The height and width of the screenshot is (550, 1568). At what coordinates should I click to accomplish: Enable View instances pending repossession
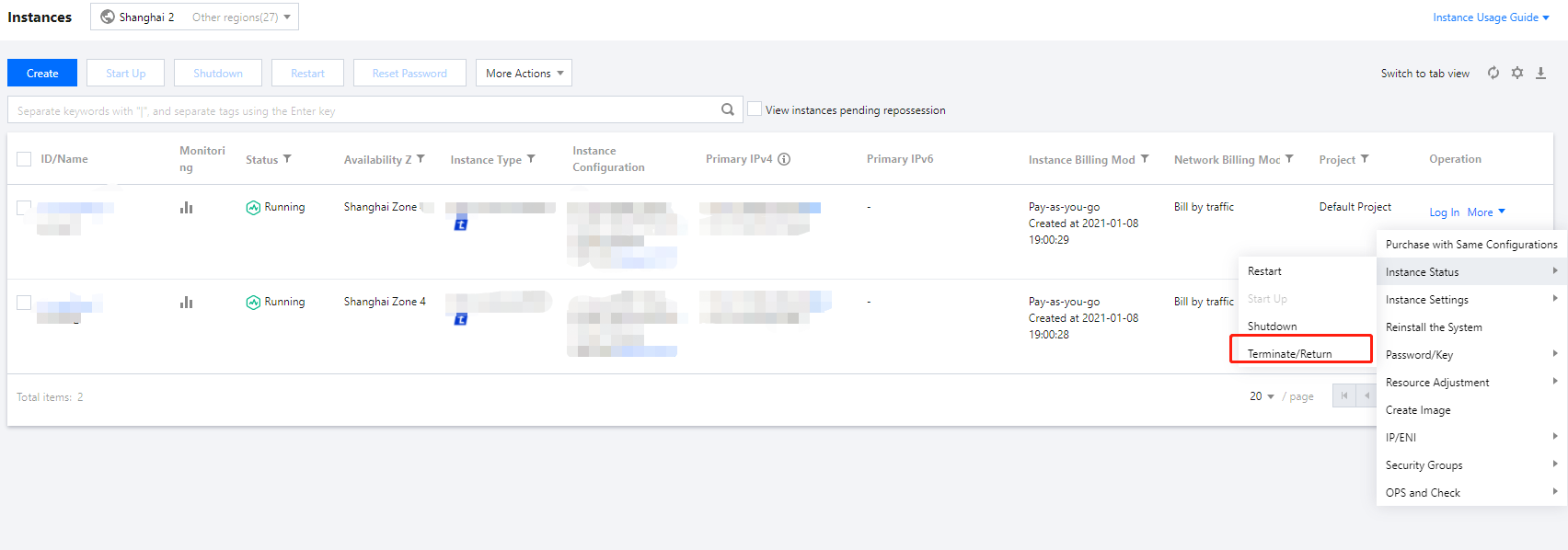(755, 109)
